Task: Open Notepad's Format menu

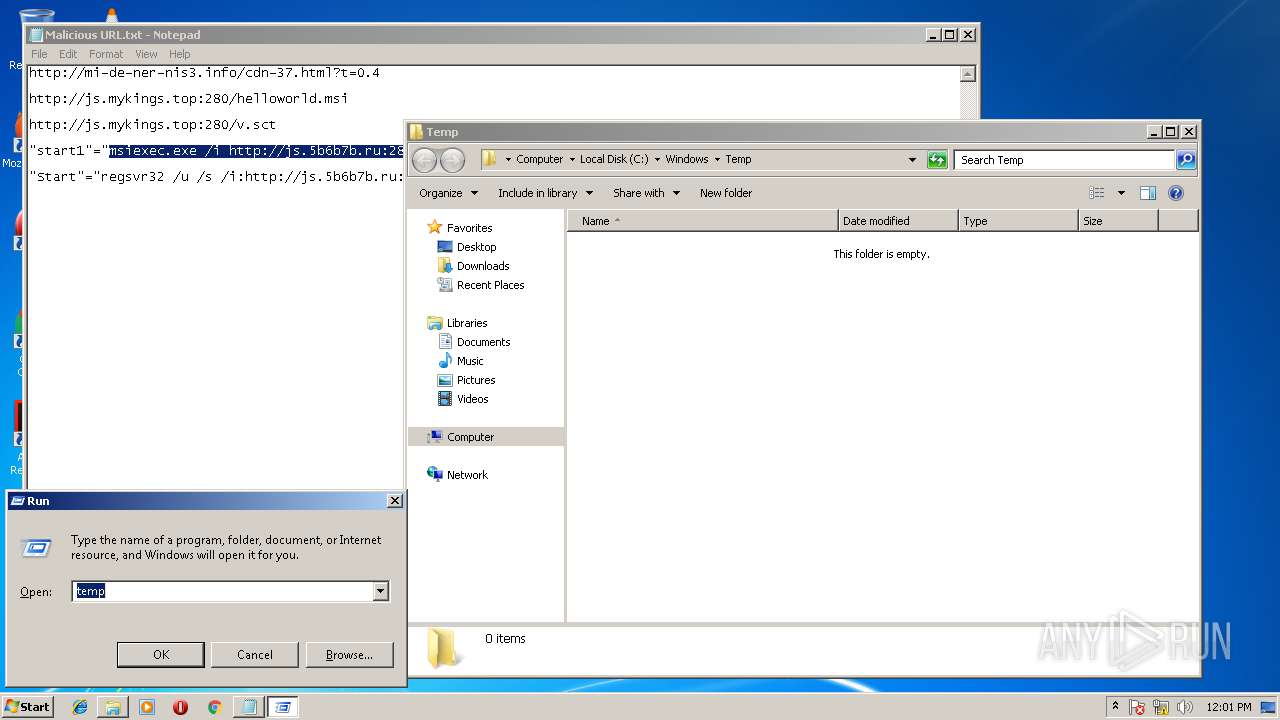Action: pyautogui.click(x=106, y=54)
